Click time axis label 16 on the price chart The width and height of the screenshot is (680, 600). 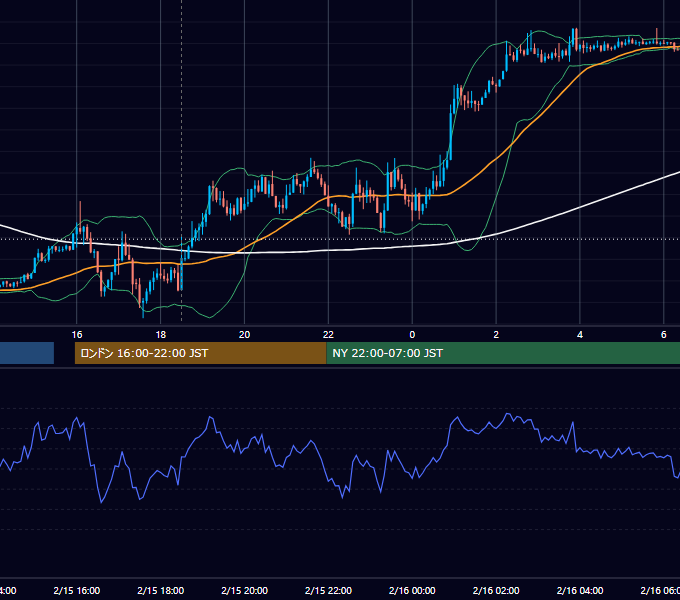[77, 335]
